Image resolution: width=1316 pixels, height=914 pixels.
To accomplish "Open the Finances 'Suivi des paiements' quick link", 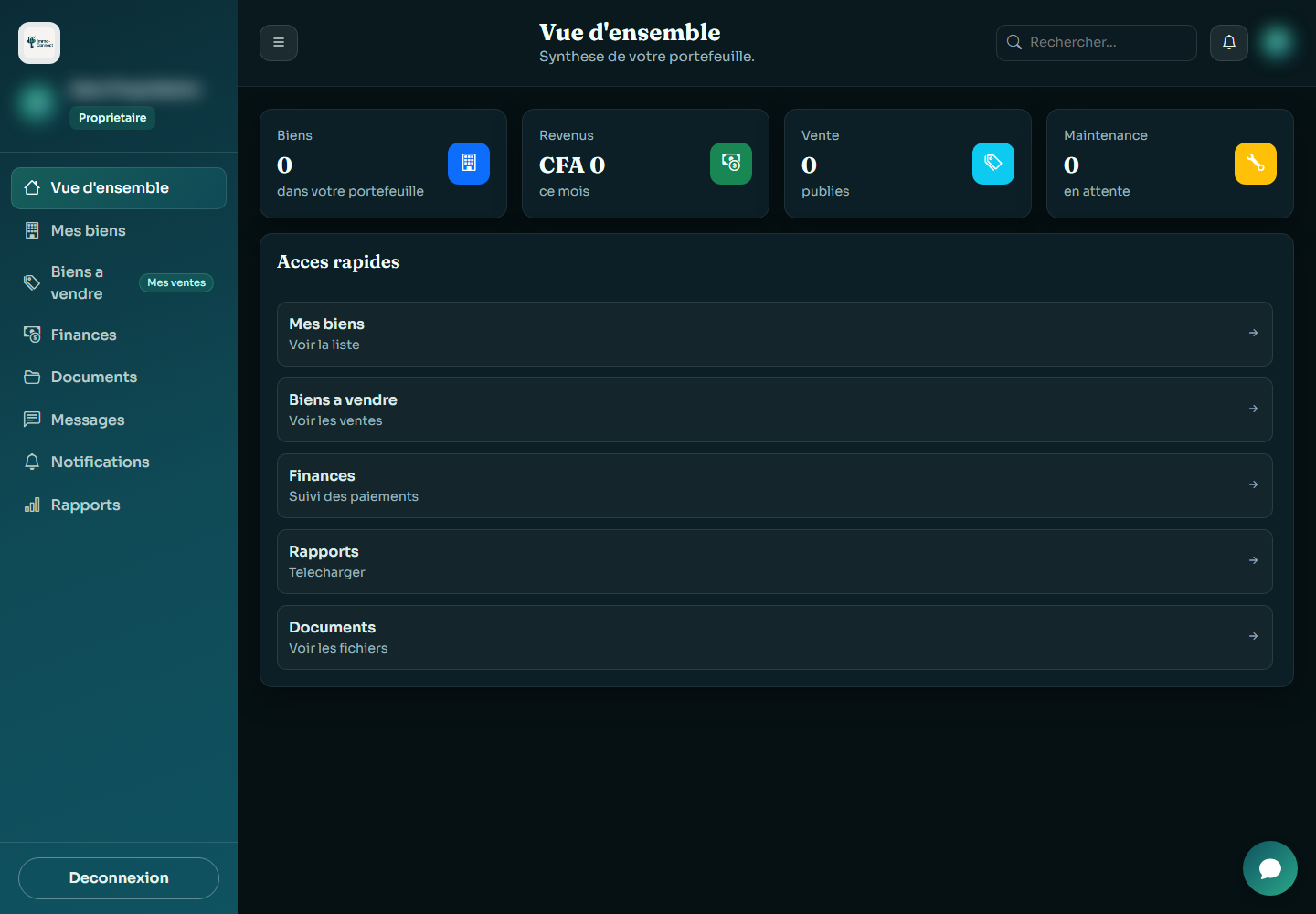I will (x=775, y=486).
